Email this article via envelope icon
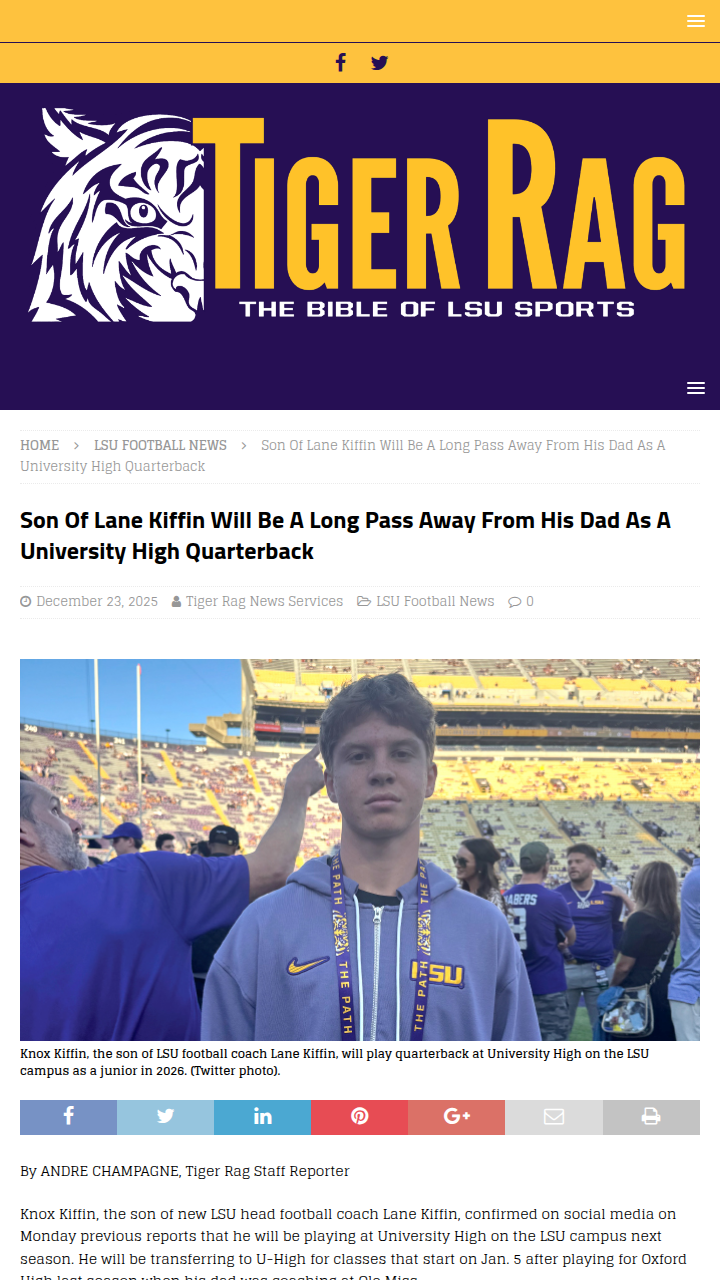 point(553,1117)
